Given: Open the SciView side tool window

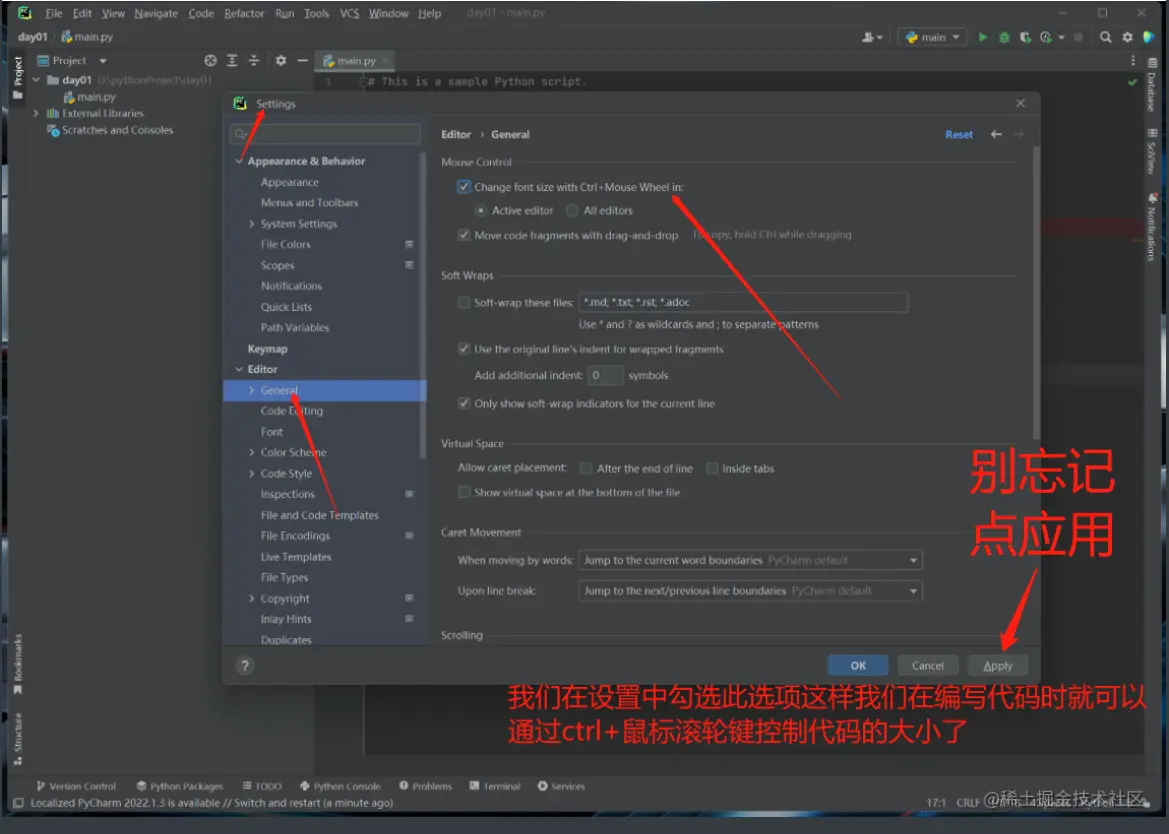Looking at the screenshot, I should pyautogui.click(x=1152, y=151).
